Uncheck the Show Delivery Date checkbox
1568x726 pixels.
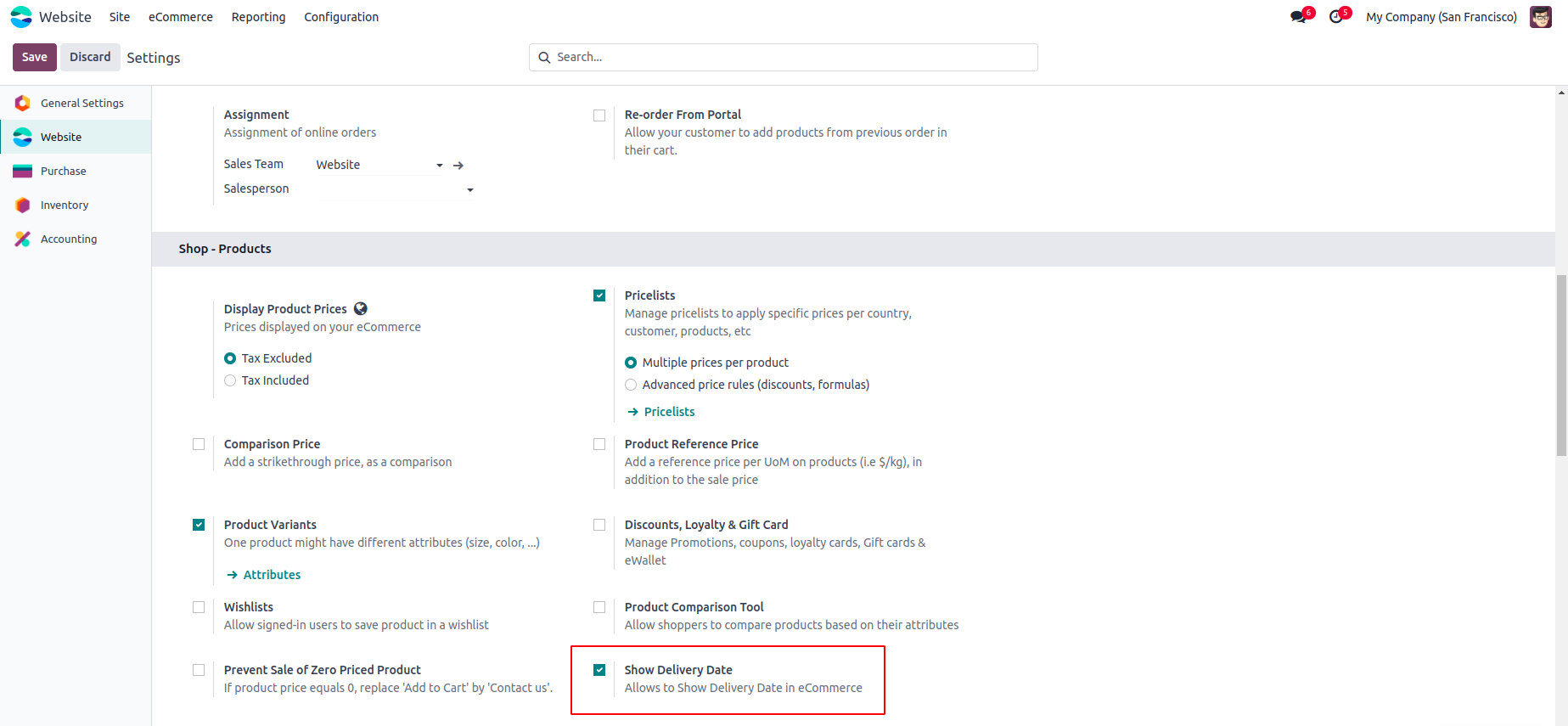point(599,670)
